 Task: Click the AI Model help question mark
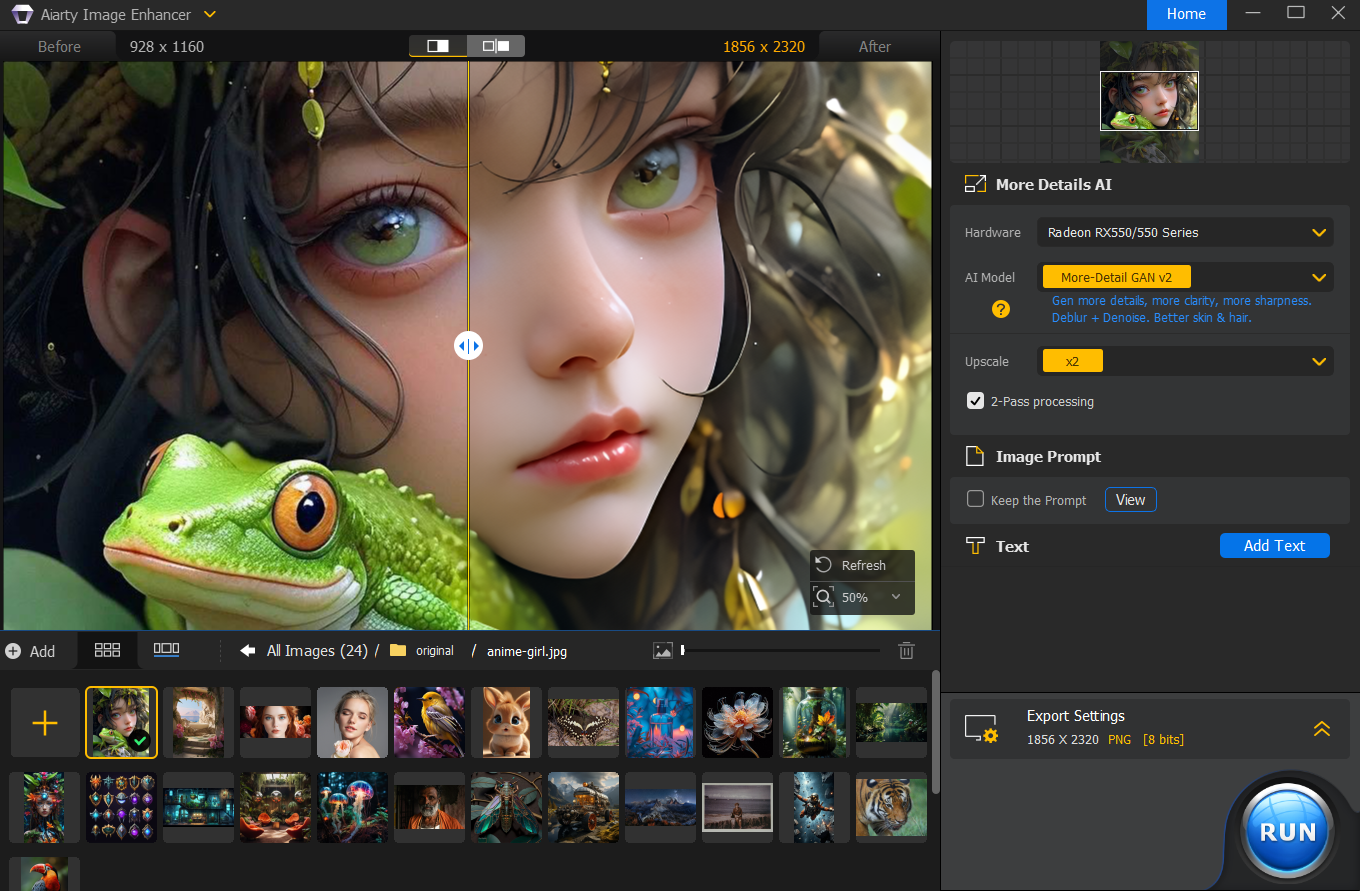(1001, 309)
